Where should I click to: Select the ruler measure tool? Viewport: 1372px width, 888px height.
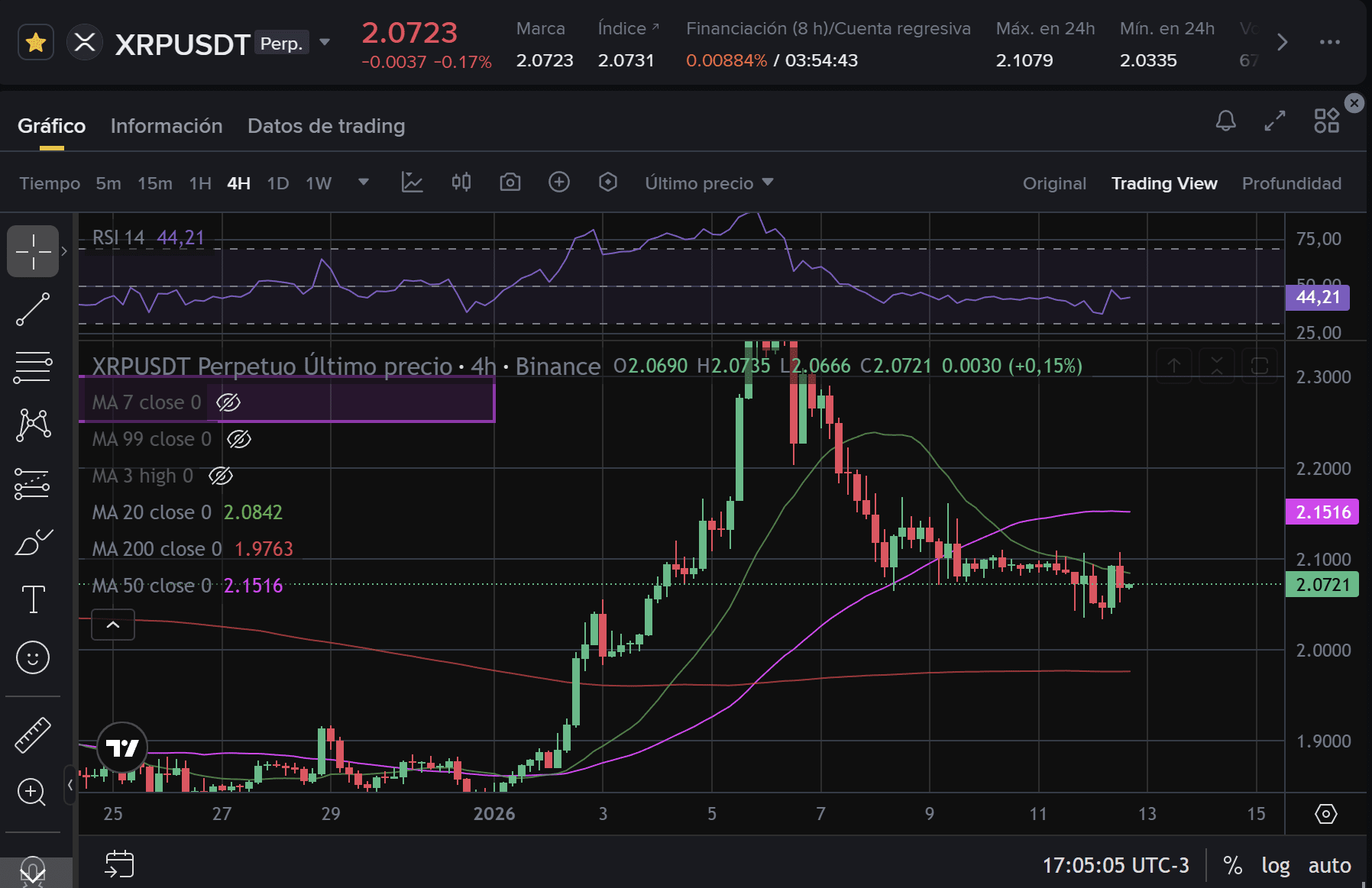click(33, 735)
